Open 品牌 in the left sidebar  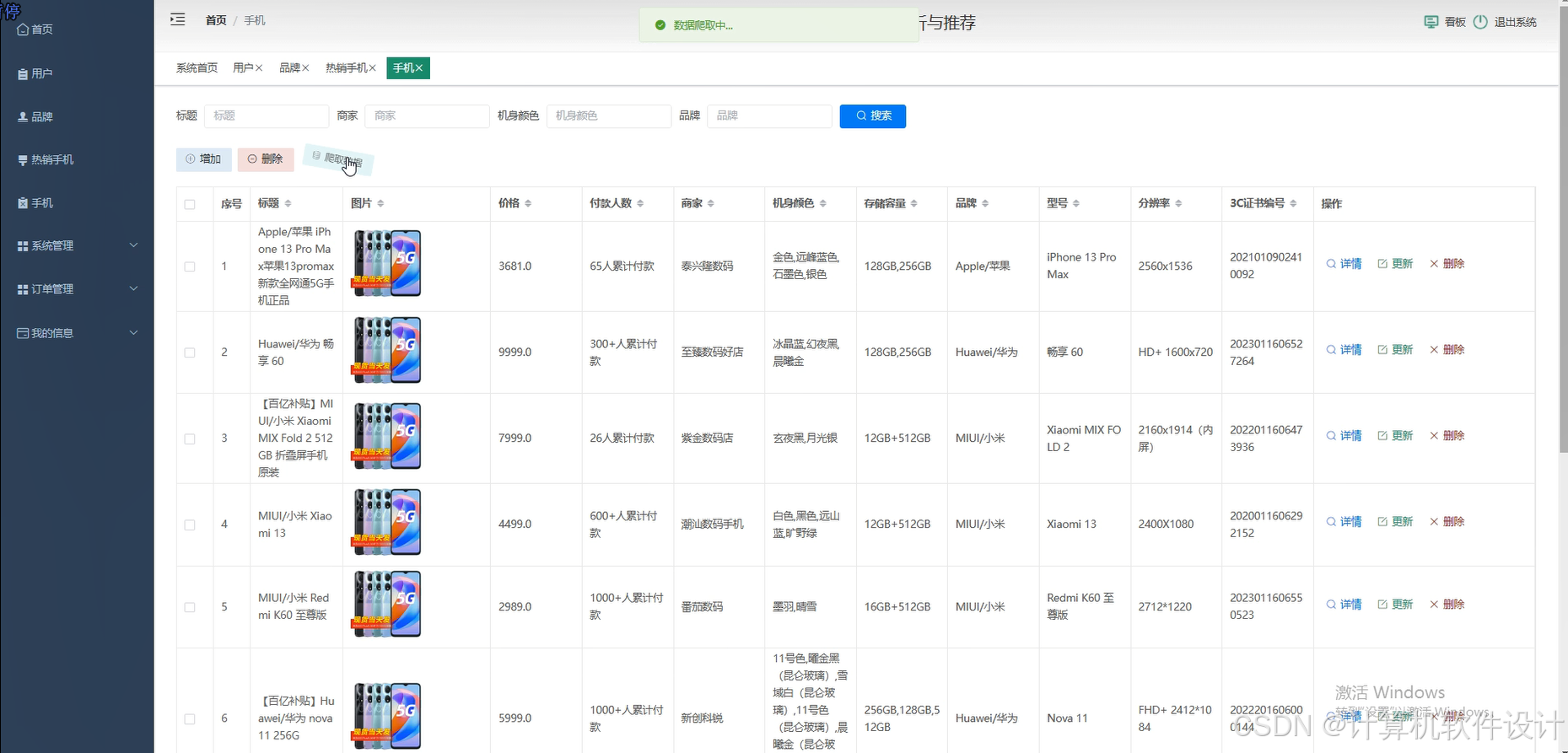click(x=77, y=117)
